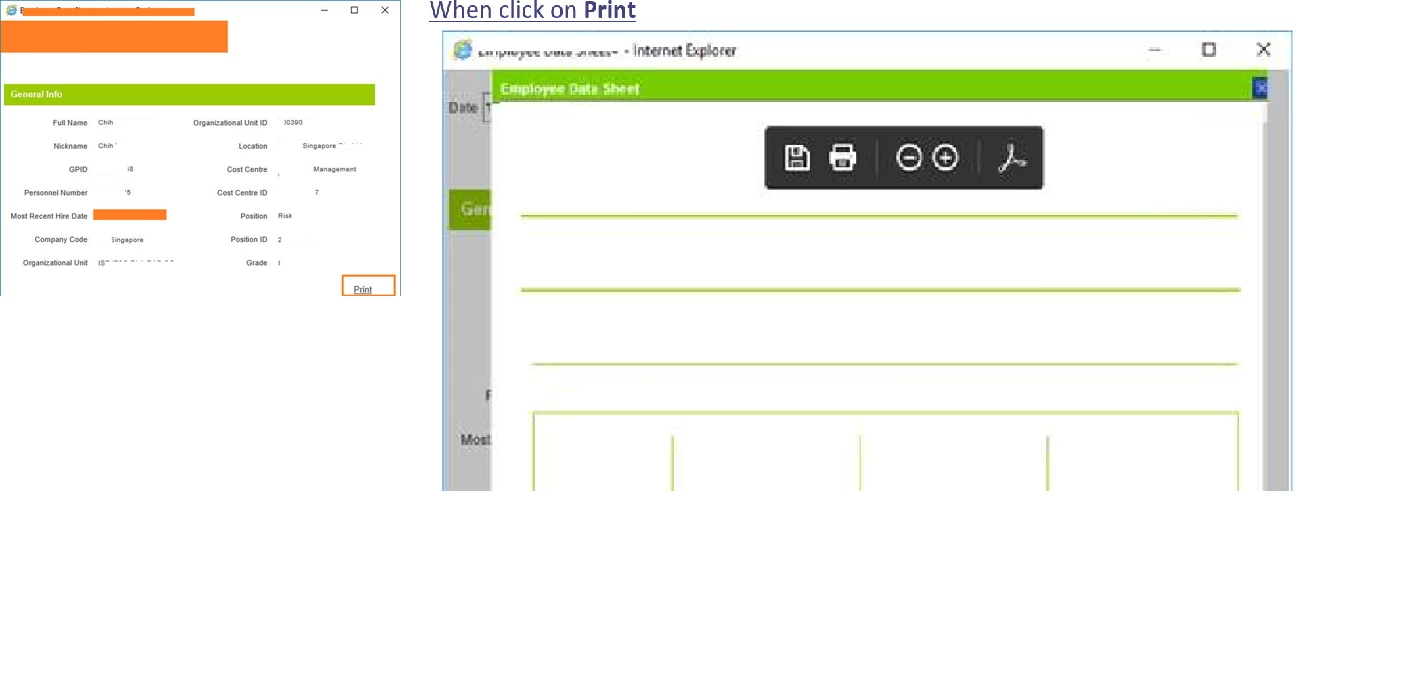Click the Organizational Unit ID value 30390

pyautogui.click(x=293, y=123)
